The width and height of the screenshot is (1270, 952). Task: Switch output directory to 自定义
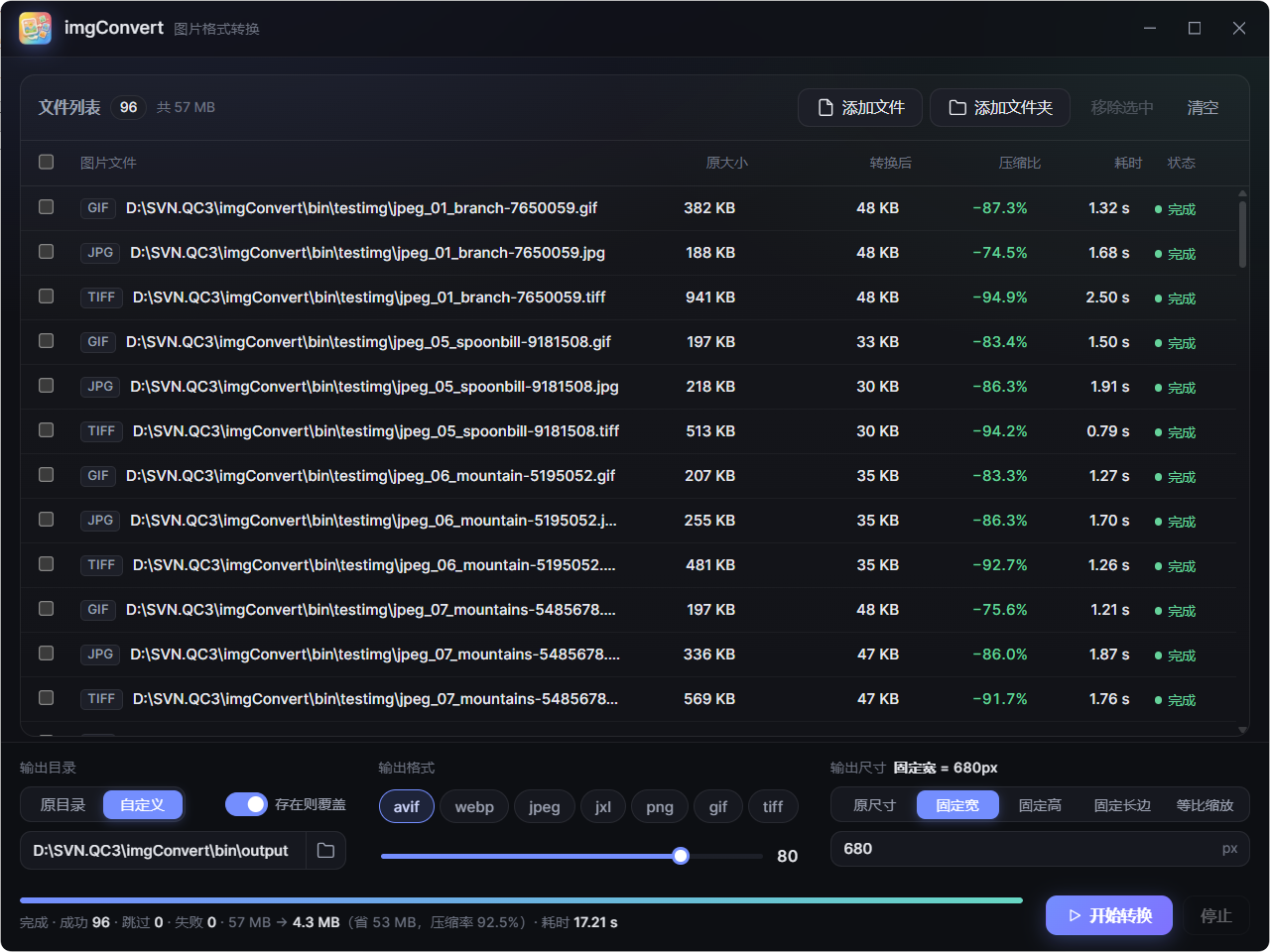click(x=142, y=805)
